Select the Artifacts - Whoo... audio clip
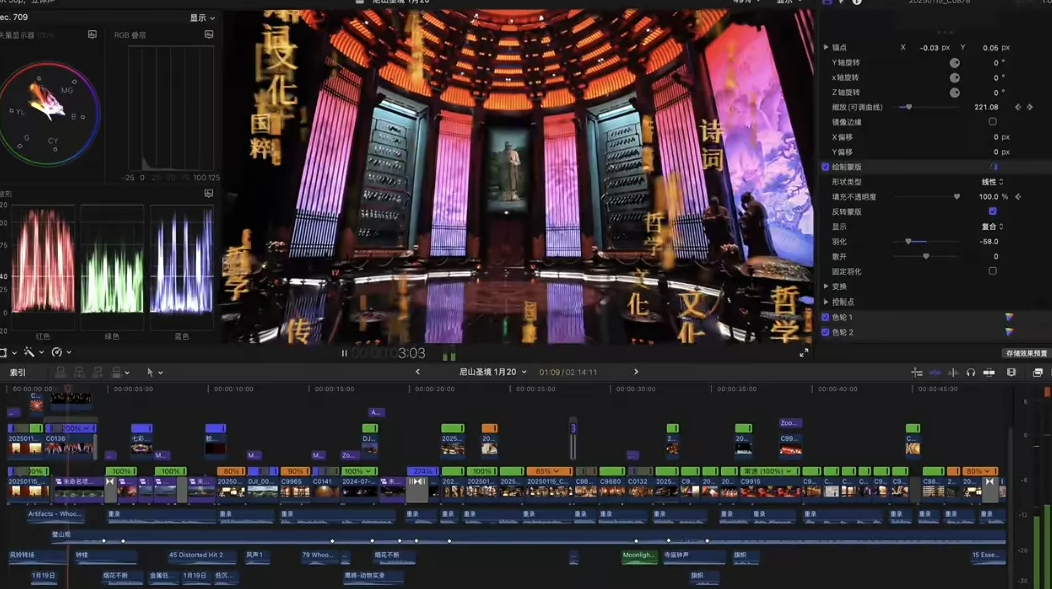The height and width of the screenshot is (589, 1052). (56, 515)
